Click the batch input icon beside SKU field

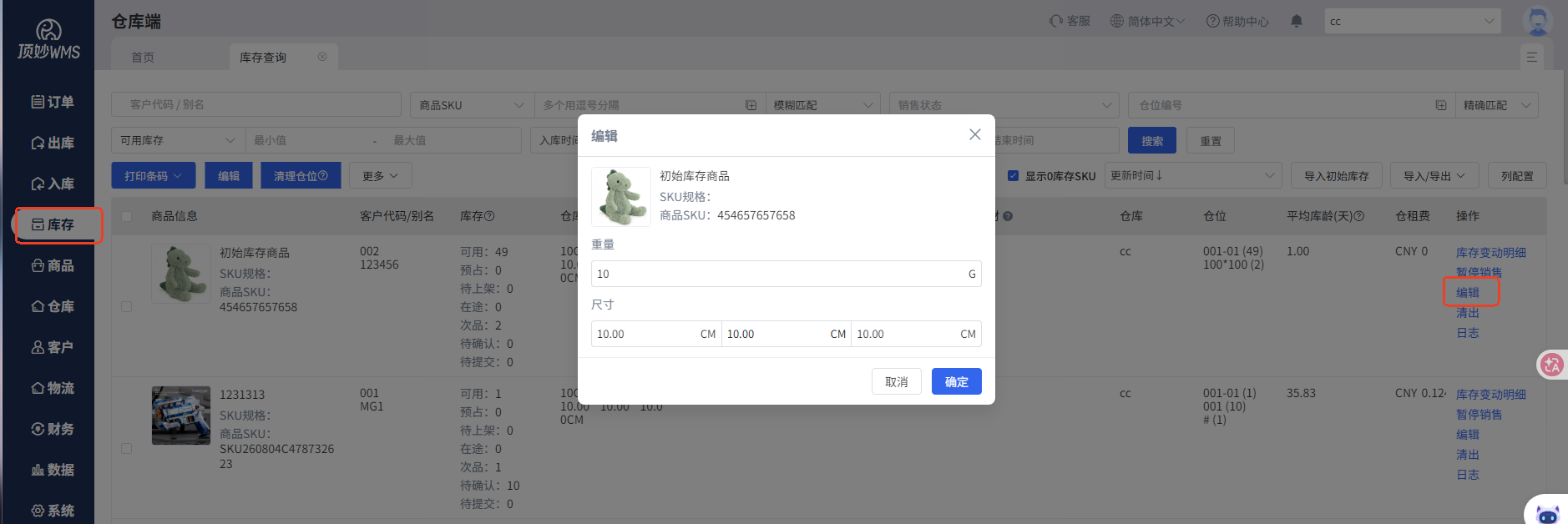751,105
